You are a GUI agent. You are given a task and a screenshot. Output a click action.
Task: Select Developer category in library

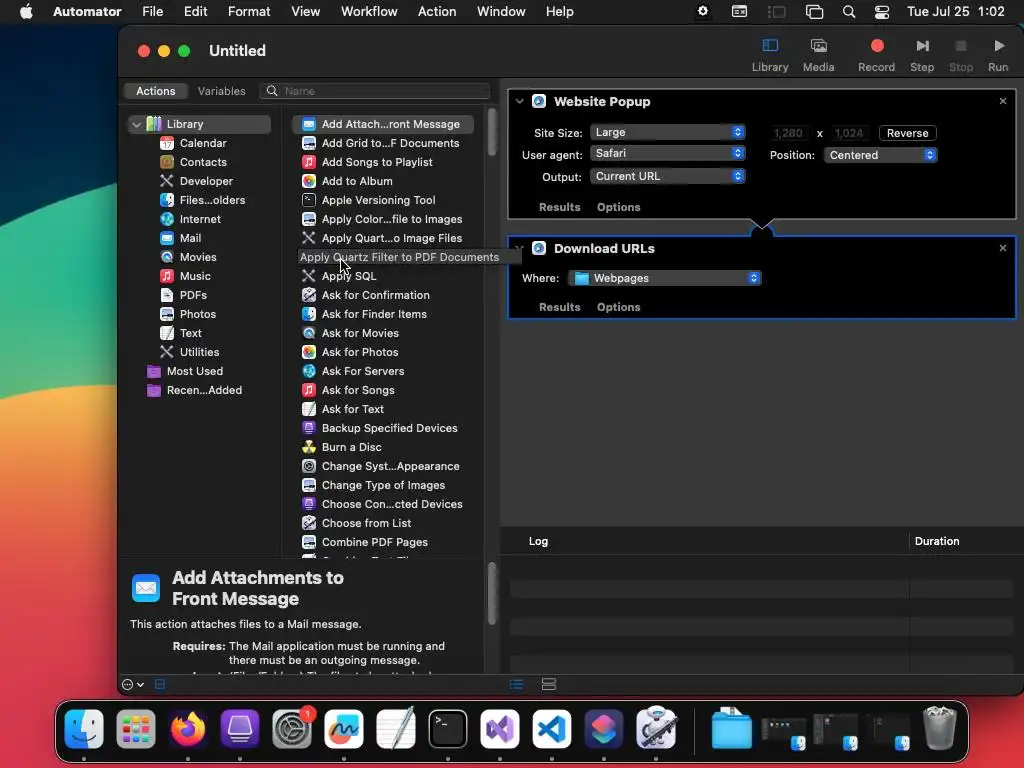[x=206, y=181]
